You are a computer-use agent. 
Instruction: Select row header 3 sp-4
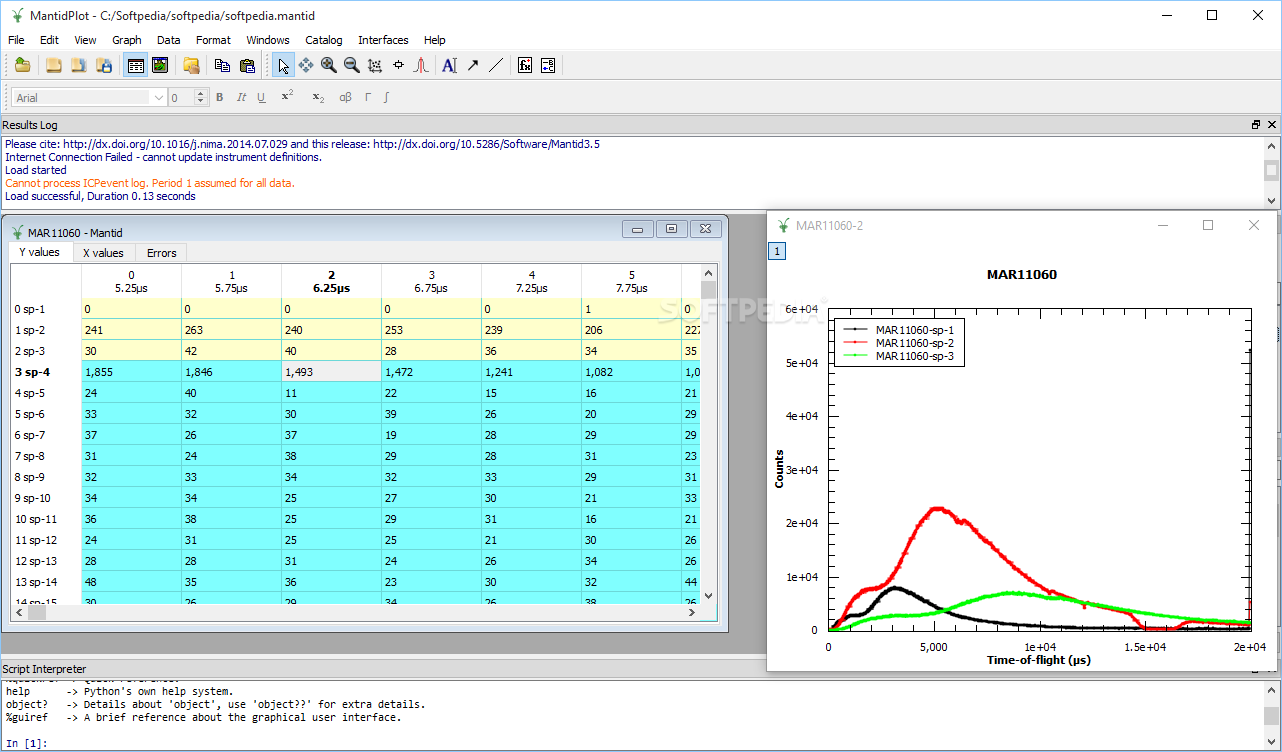46,372
